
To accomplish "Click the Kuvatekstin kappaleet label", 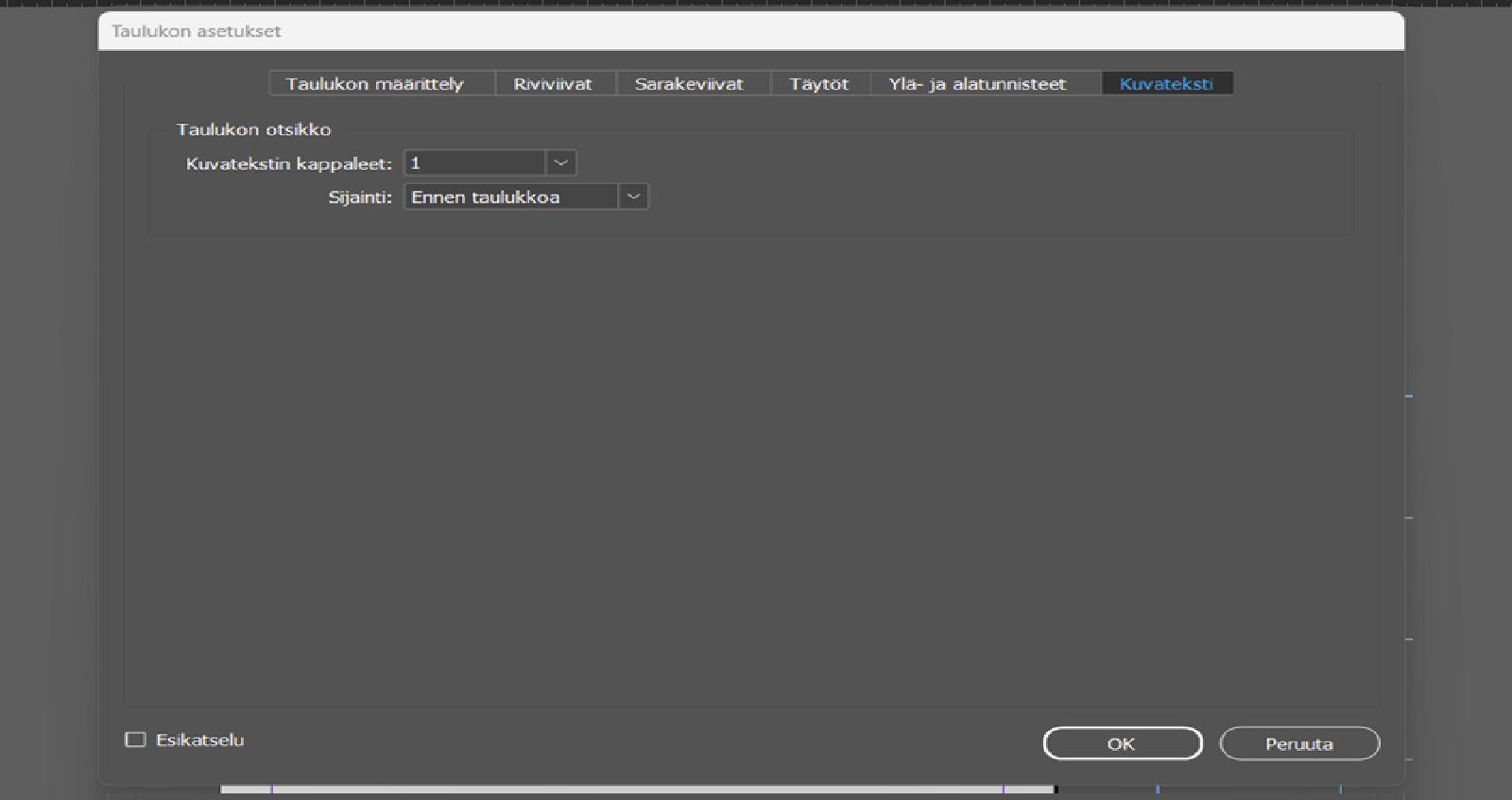I will click(x=288, y=163).
